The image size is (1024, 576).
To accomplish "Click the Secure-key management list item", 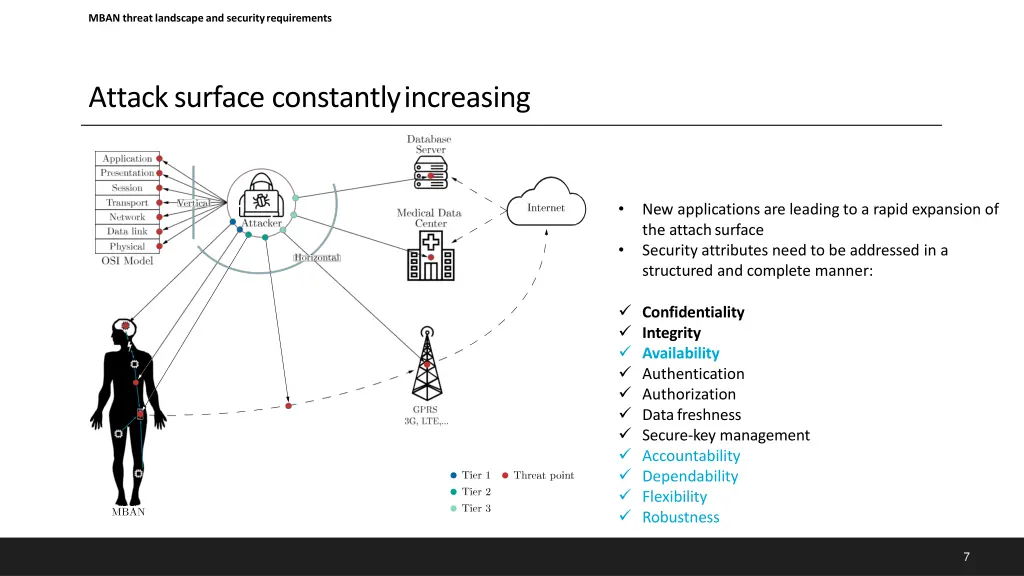I will 726,435.
